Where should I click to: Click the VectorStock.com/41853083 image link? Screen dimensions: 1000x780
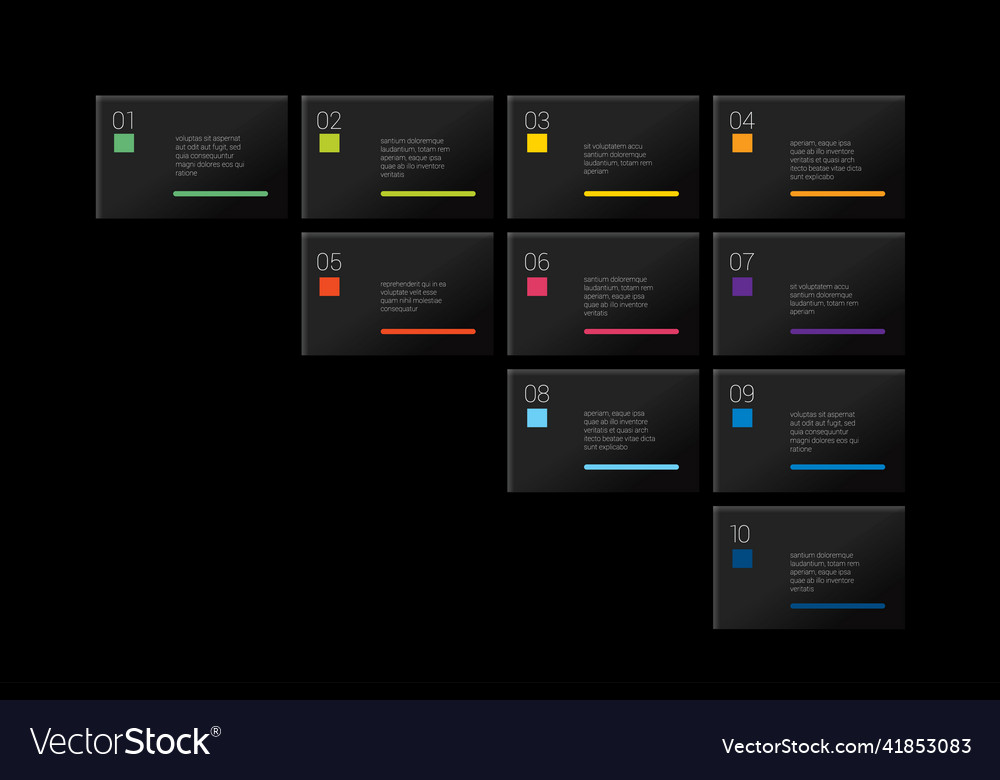[846, 746]
